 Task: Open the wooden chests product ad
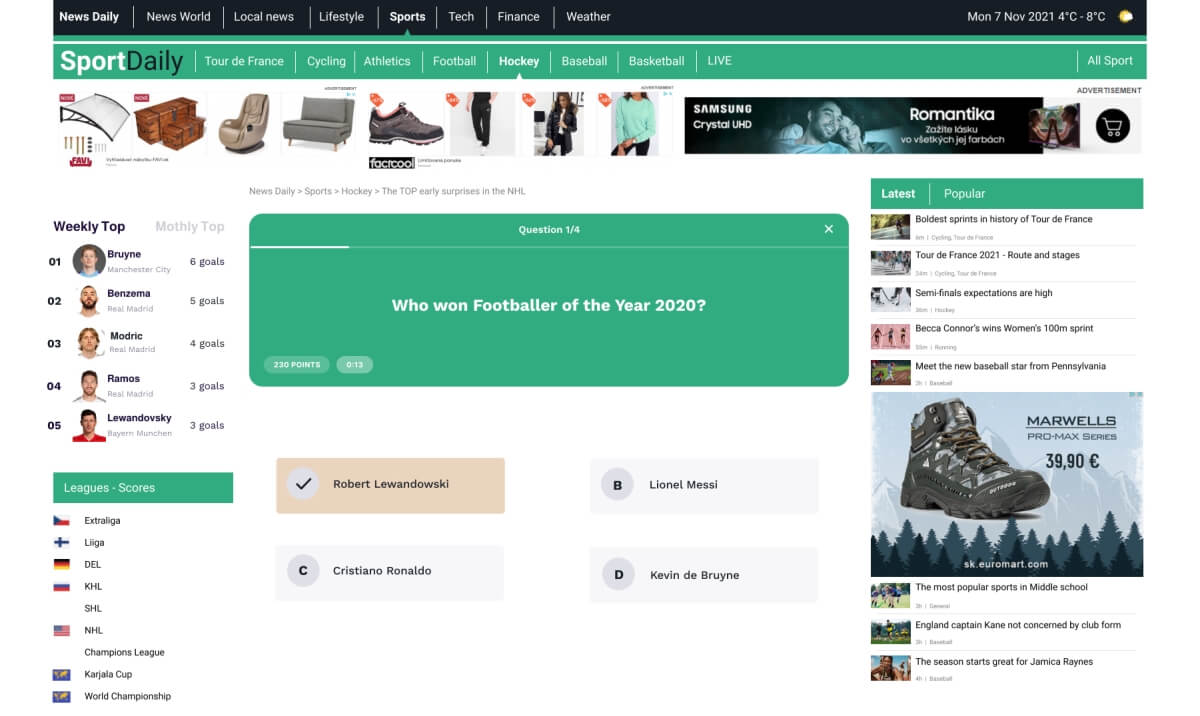pos(168,124)
